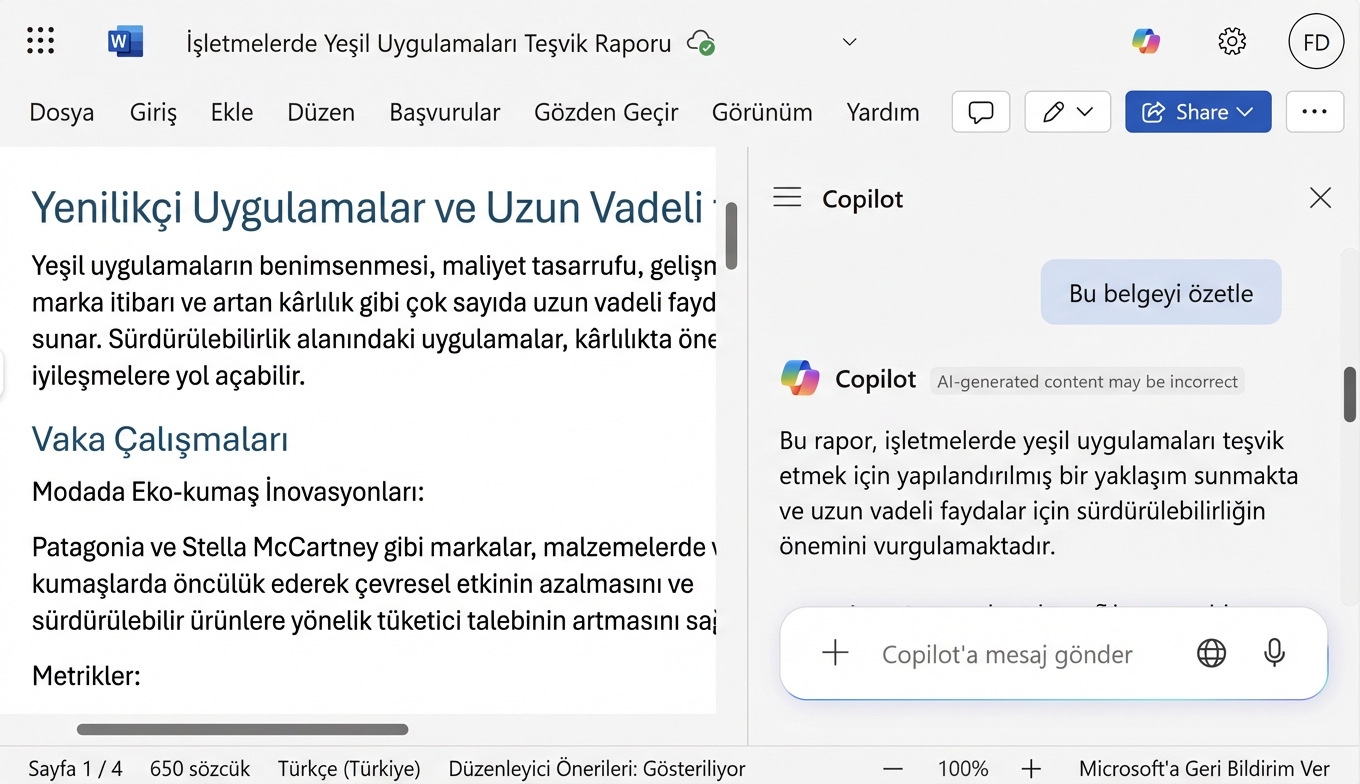The image size is (1360, 784).
Task: Open Copilot from the header icon
Action: click(x=1146, y=41)
